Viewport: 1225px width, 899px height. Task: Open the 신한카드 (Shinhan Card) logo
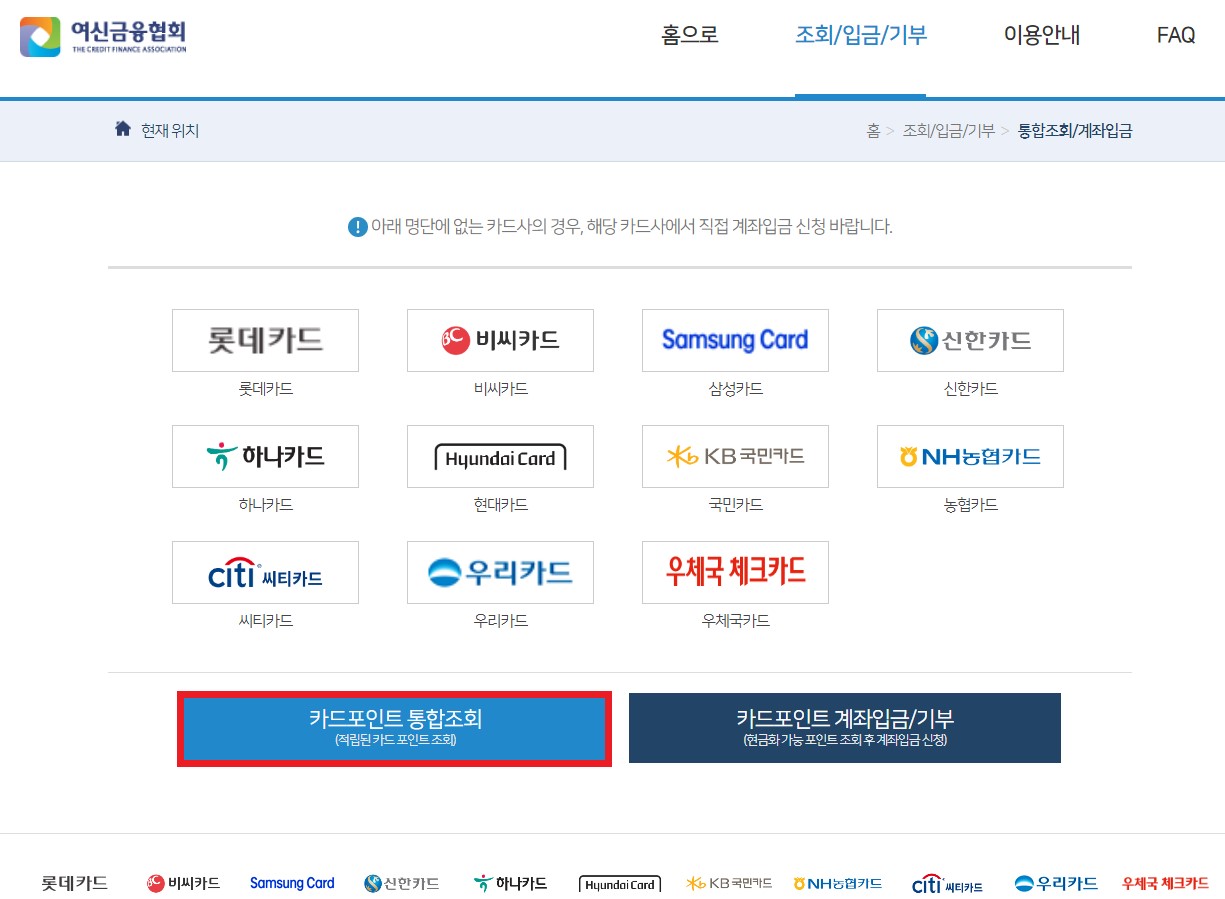[x=970, y=340]
